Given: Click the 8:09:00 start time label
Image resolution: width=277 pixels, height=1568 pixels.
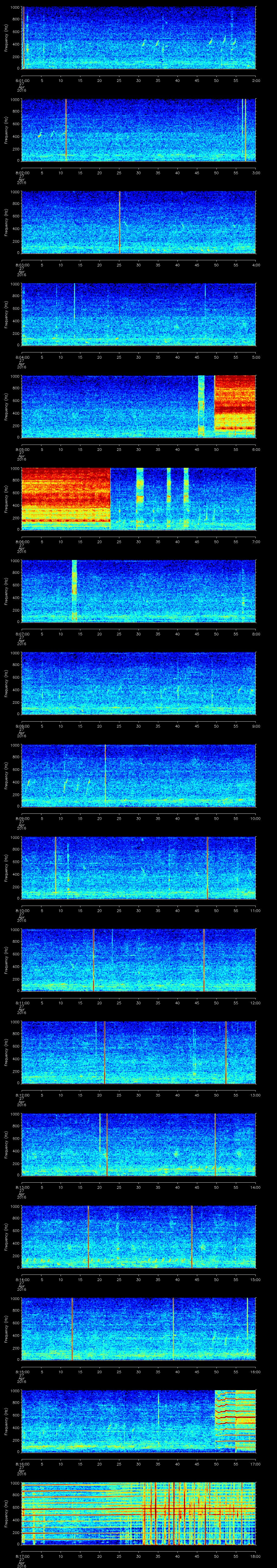Looking at the screenshot, I should (22, 818).
